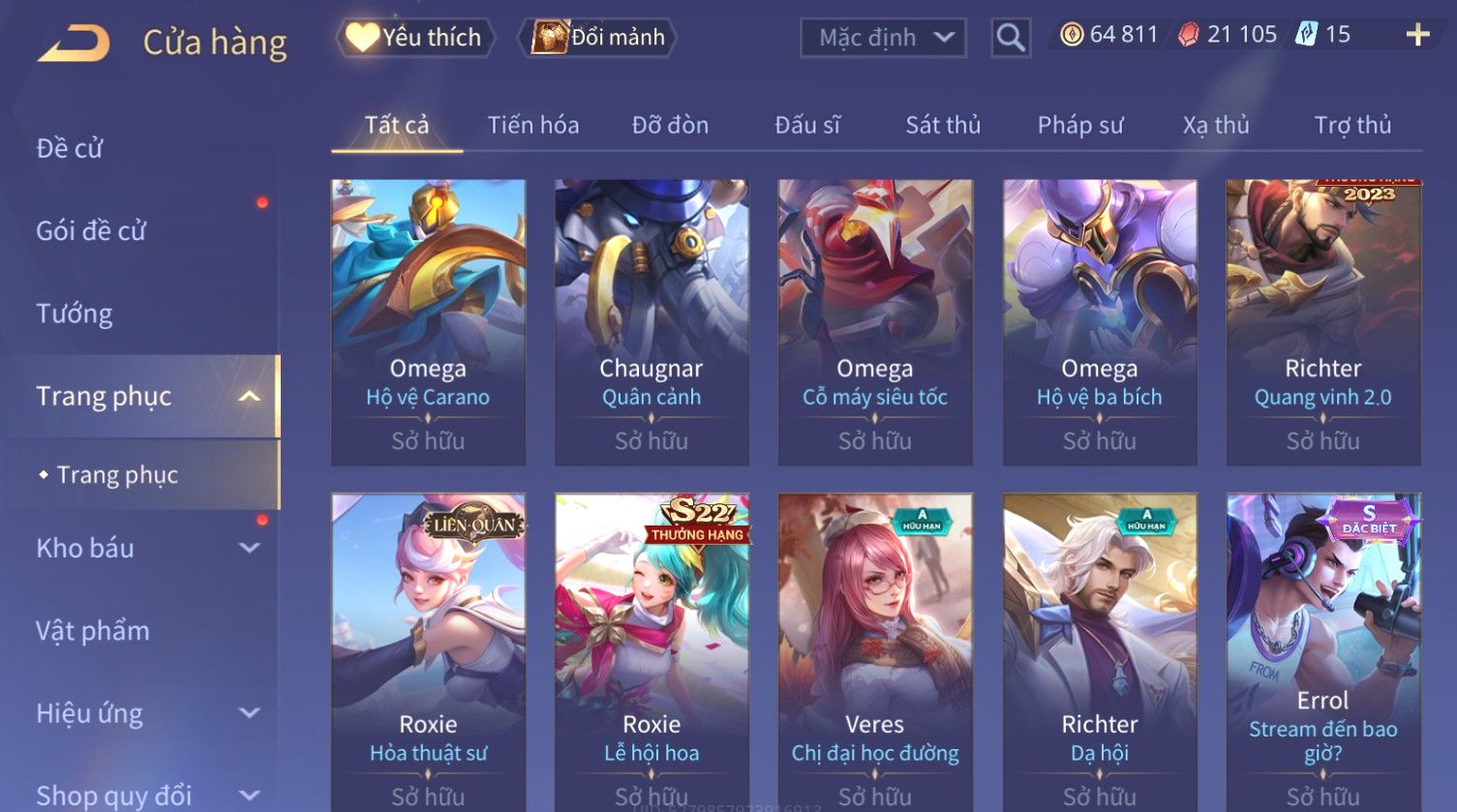The image size is (1457, 812).
Task: Open the search magnifier icon
Action: (x=1011, y=38)
